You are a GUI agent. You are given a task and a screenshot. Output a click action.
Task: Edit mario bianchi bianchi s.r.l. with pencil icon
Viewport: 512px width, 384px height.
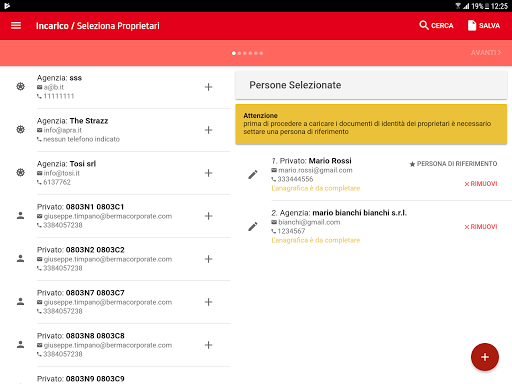pos(253,226)
